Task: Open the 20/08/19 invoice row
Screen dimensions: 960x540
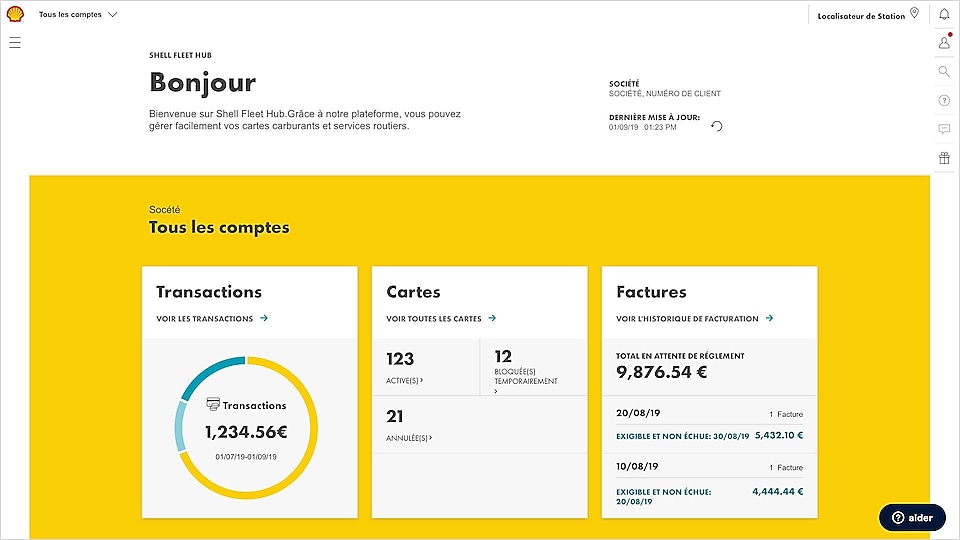Action: tap(710, 426)
